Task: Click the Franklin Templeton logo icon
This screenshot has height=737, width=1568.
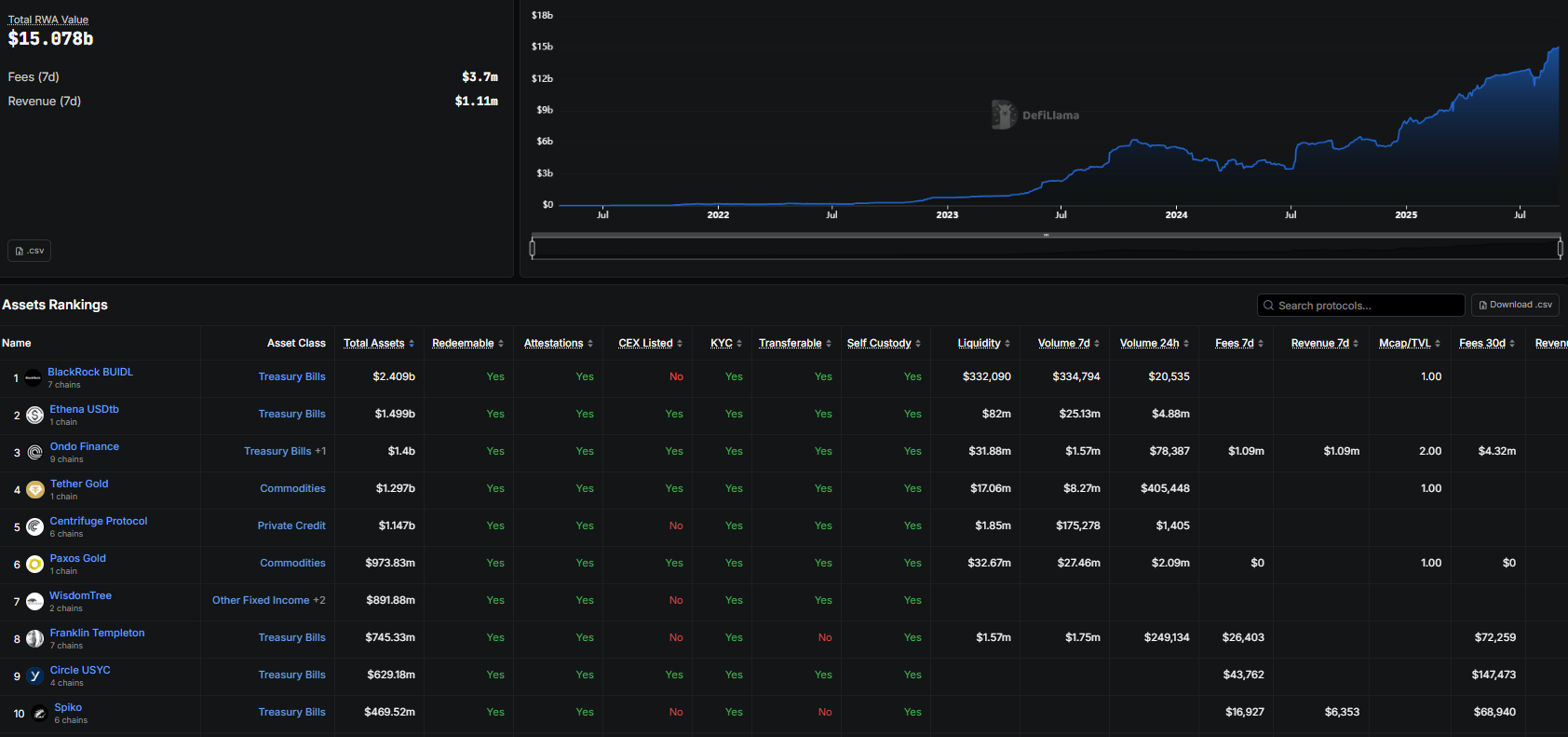Action: (x=34, y=639)
